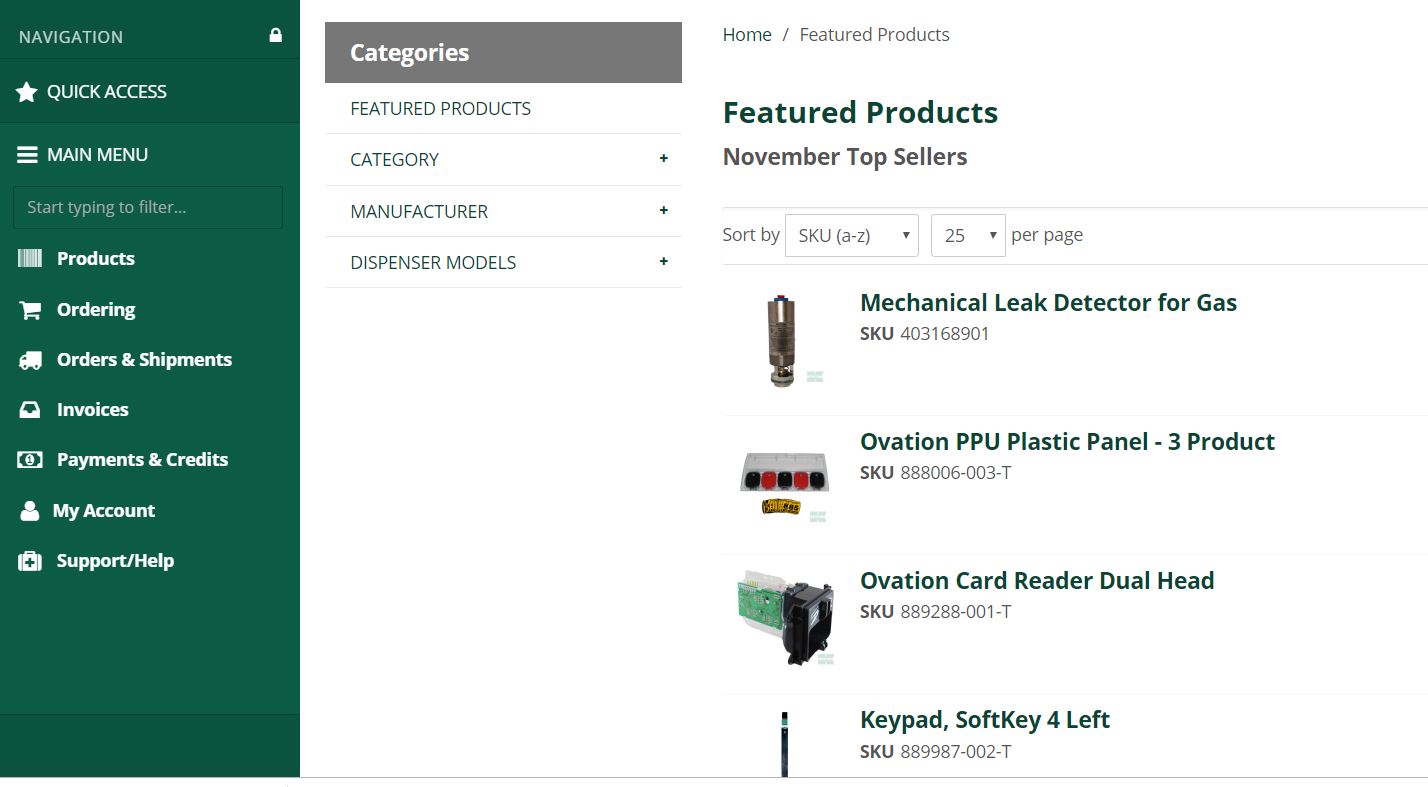Screen dimensions: 1428x787
Task: Click the Support/Help medkit icon
Action: [x=30, y=561]
